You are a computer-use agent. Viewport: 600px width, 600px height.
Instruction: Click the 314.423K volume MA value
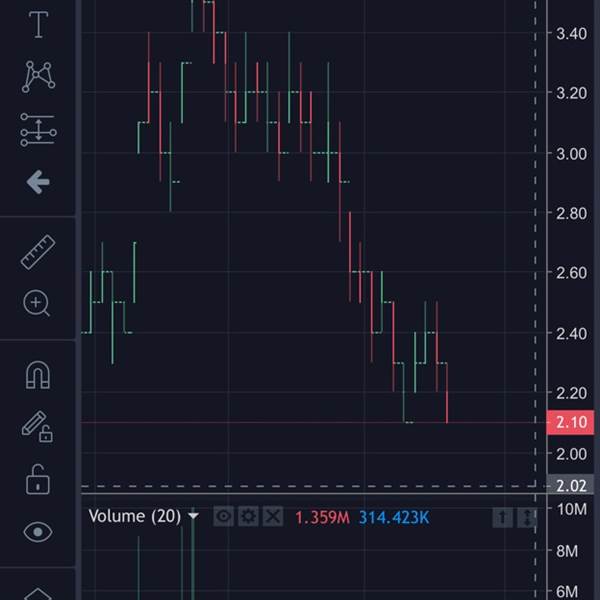394,518
